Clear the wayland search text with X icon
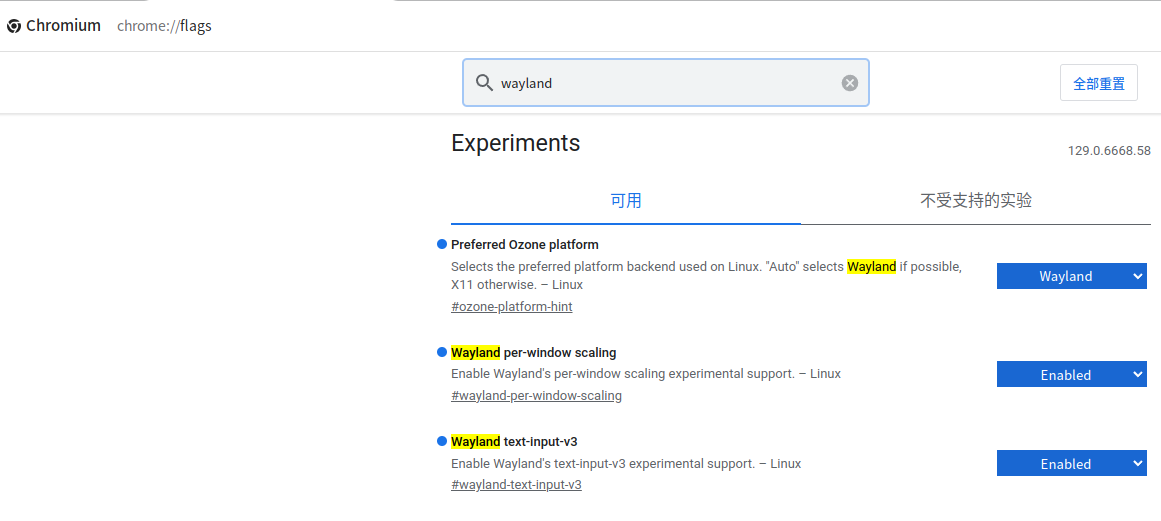 [850, 83]
